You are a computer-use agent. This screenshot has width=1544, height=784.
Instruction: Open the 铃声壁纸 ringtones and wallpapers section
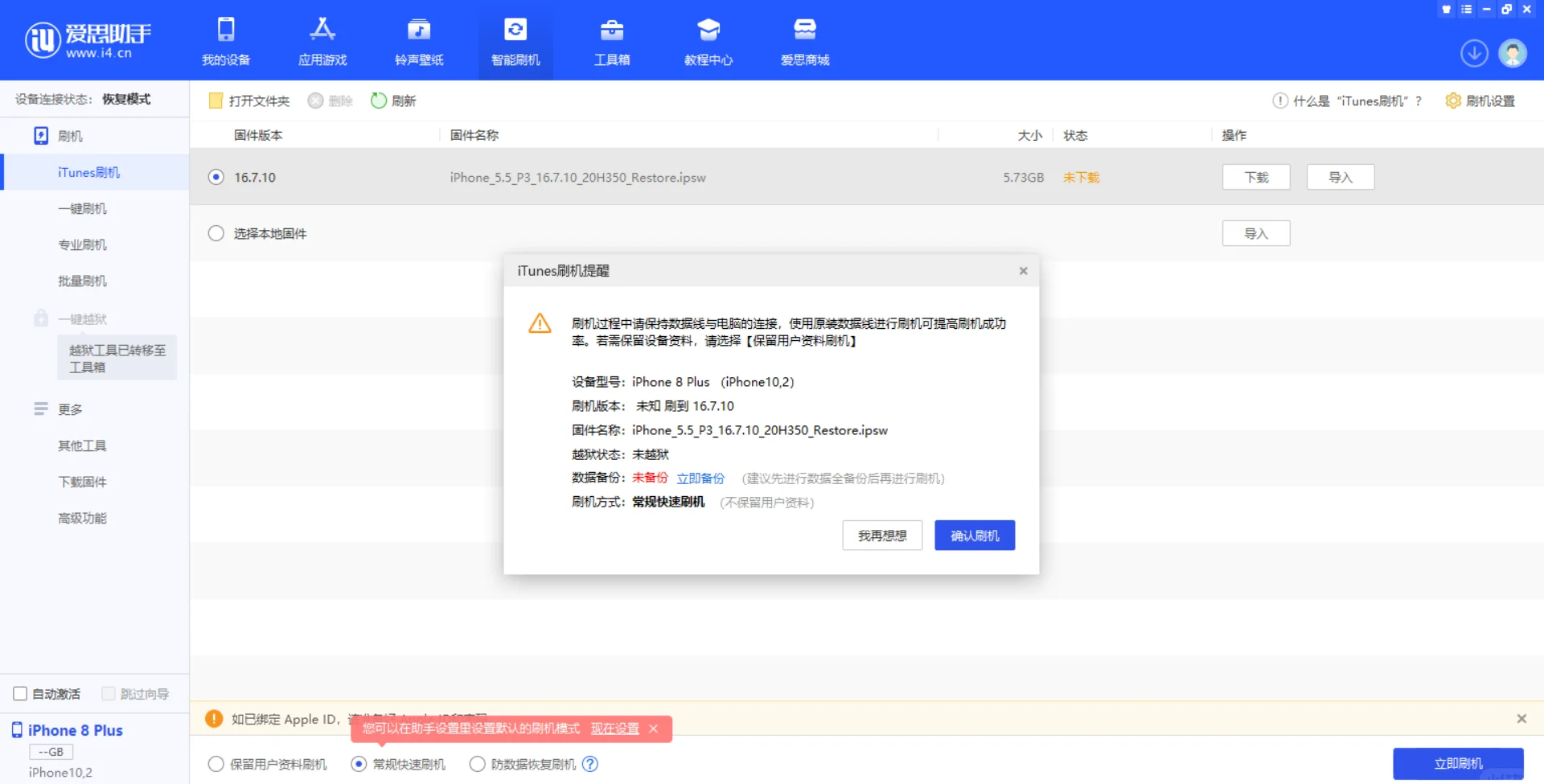(419, 41)
